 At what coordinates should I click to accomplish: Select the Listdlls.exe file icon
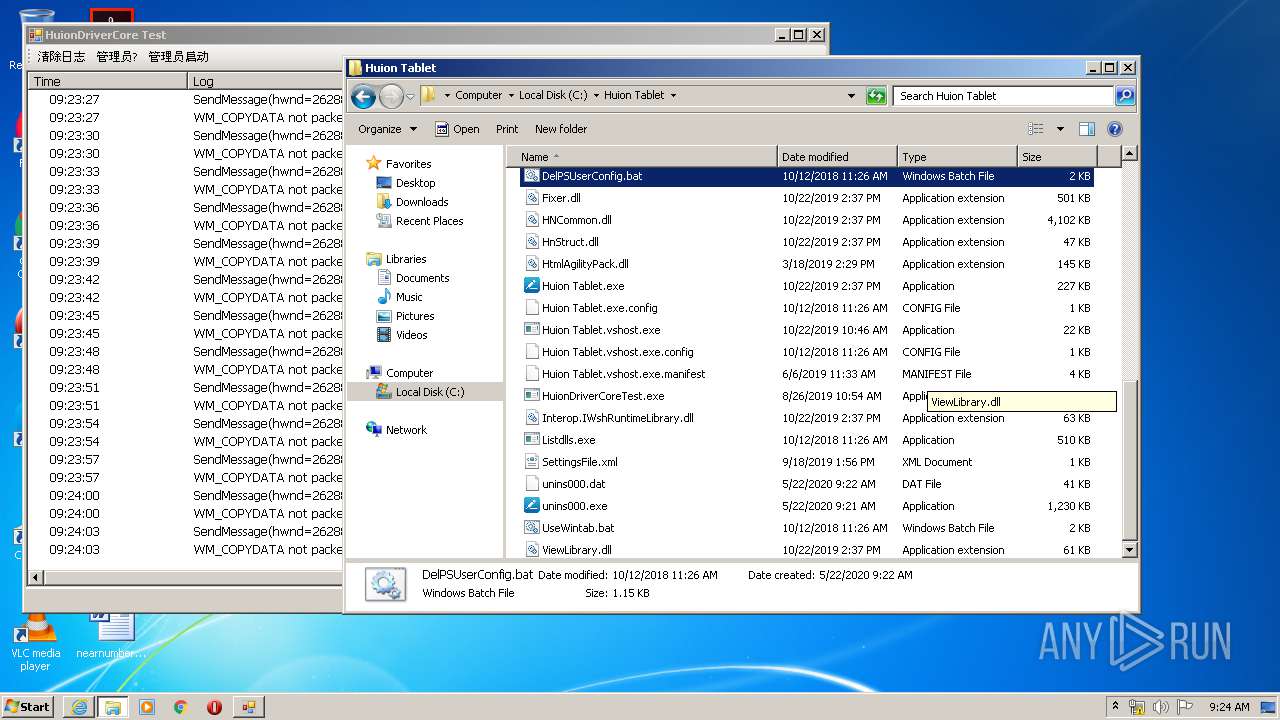pos(532,440)
